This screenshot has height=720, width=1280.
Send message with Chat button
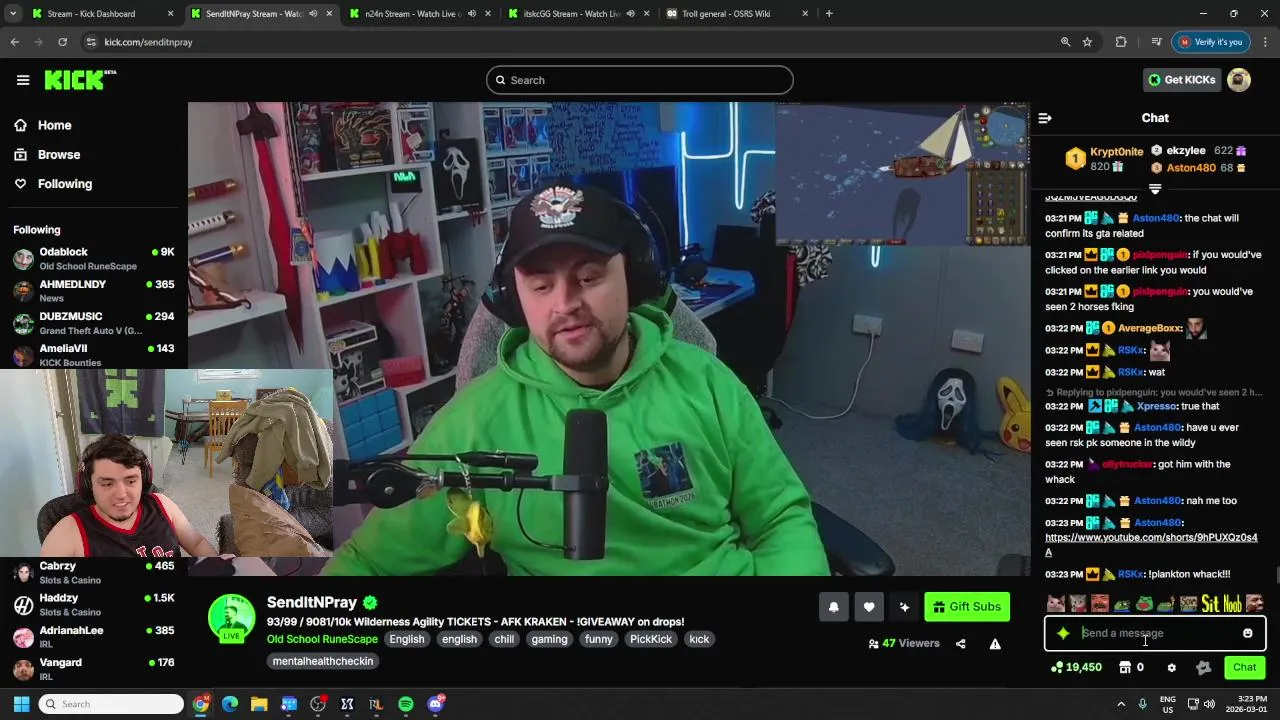[x=1244, y=667]
